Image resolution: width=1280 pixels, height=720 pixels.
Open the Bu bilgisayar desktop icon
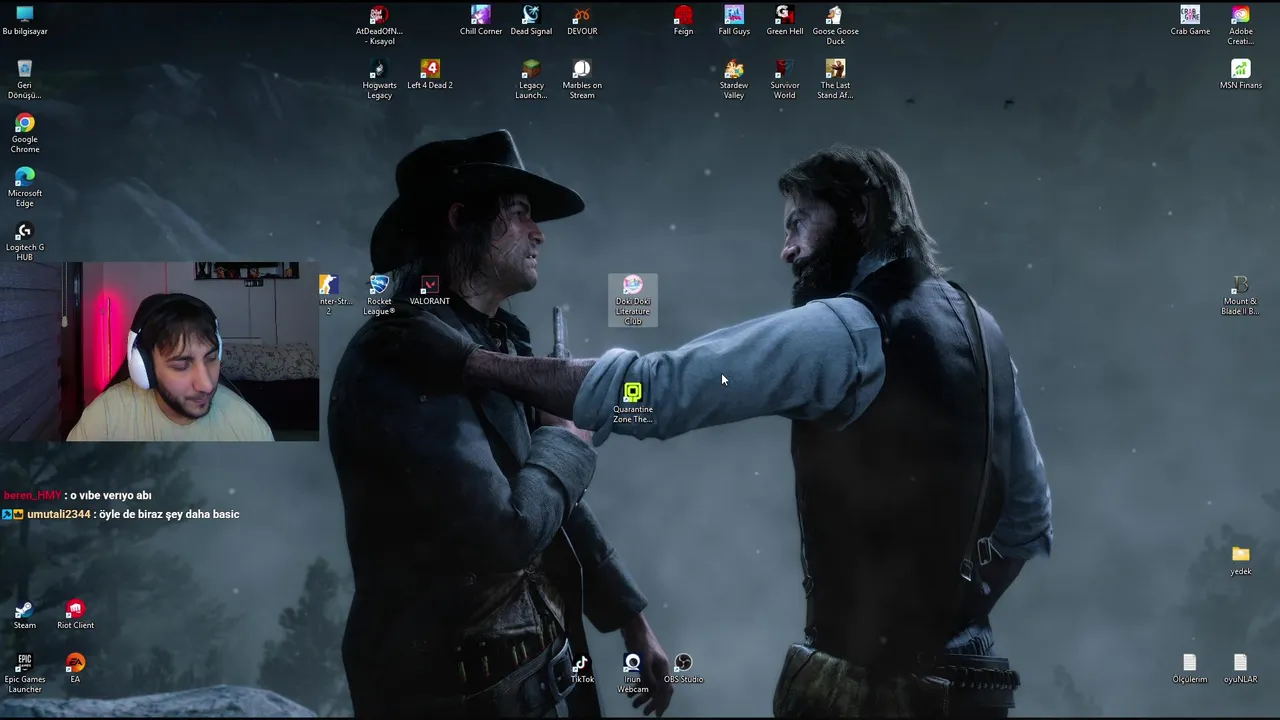pyautogui.click(x=25, y=21)
